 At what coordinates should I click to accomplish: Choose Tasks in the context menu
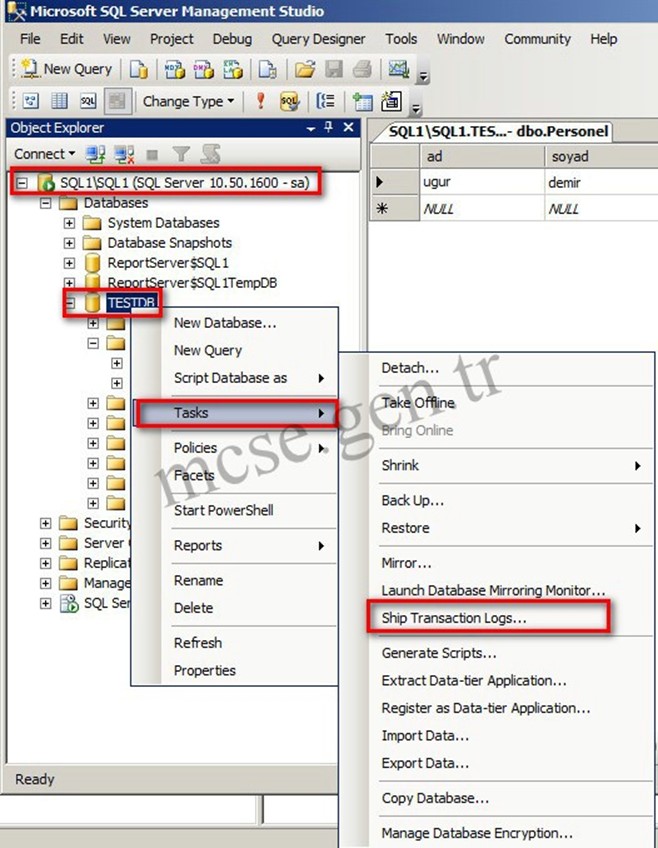235,413
